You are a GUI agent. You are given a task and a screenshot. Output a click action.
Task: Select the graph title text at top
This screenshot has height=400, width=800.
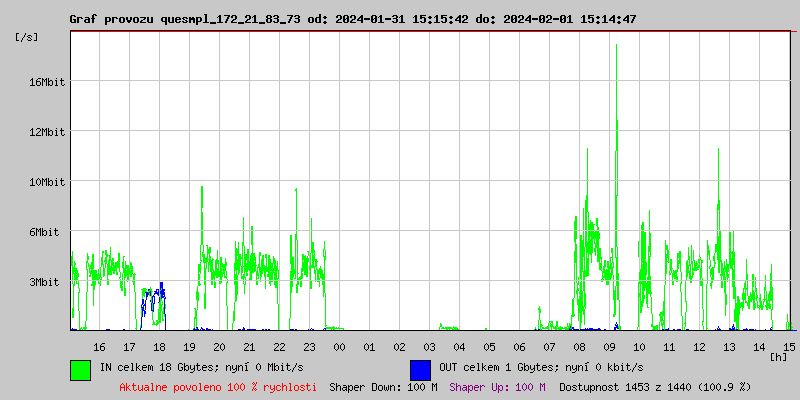(352, 19)
